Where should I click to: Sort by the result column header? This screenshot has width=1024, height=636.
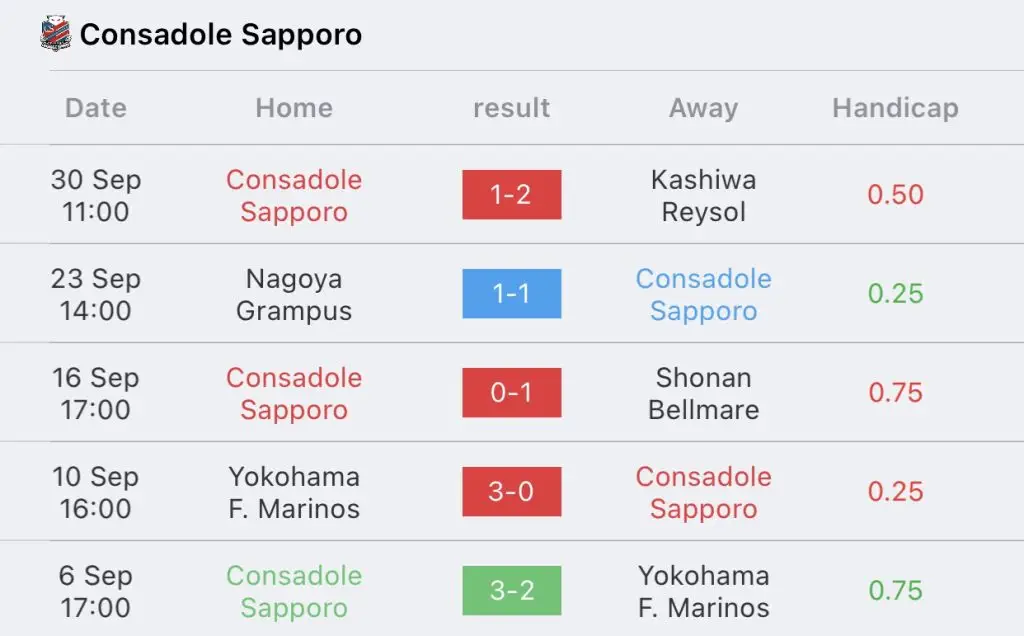511,108
